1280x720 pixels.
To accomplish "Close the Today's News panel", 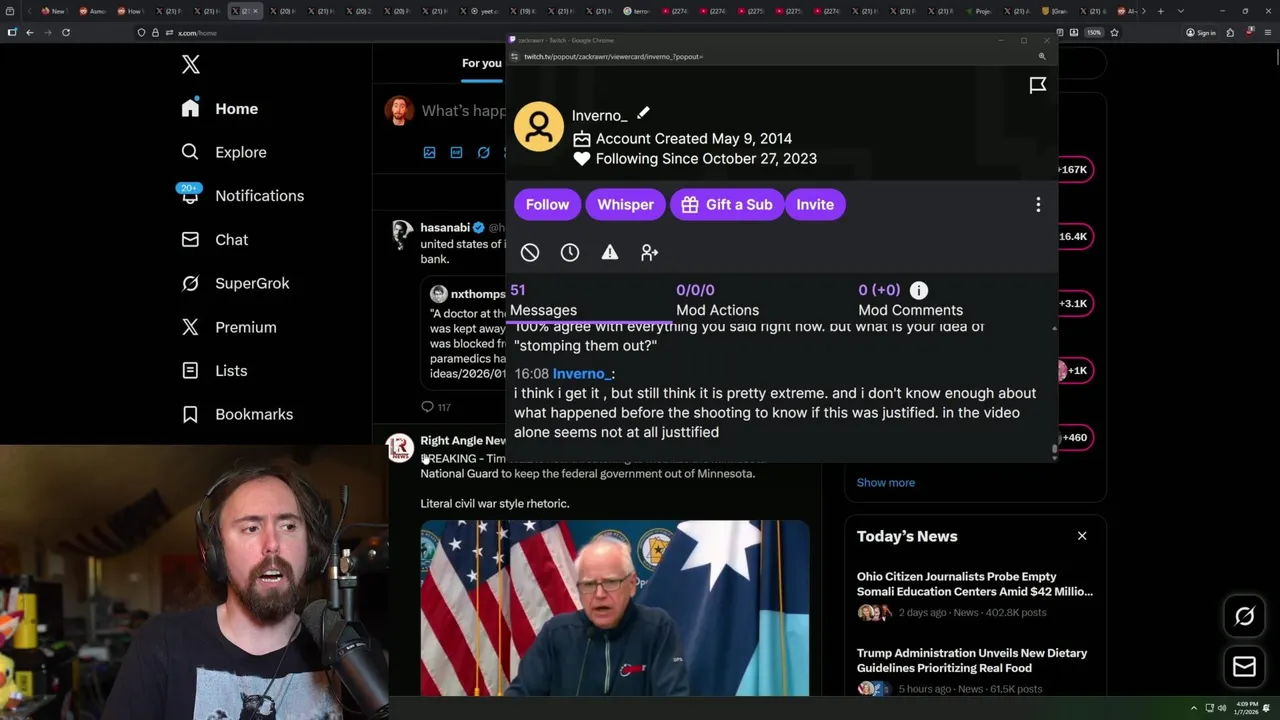I will 1082,536.
